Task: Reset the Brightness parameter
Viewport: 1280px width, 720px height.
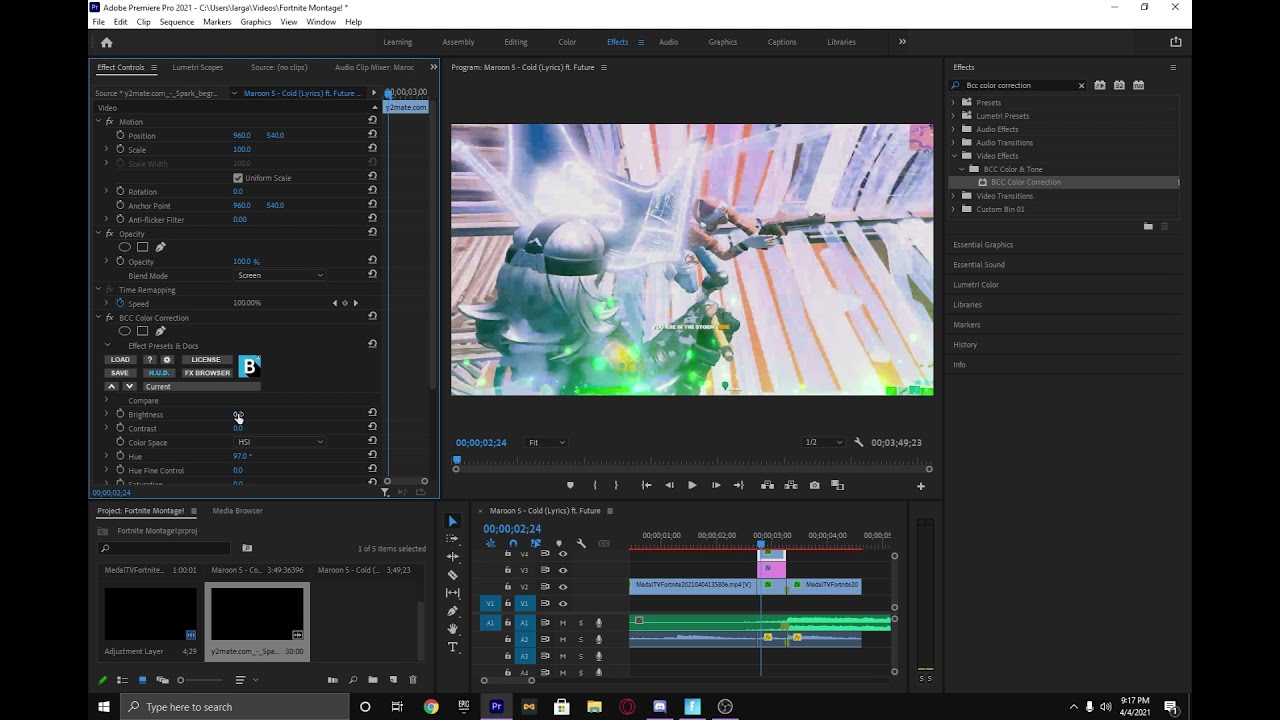Action: coord(372,414)
